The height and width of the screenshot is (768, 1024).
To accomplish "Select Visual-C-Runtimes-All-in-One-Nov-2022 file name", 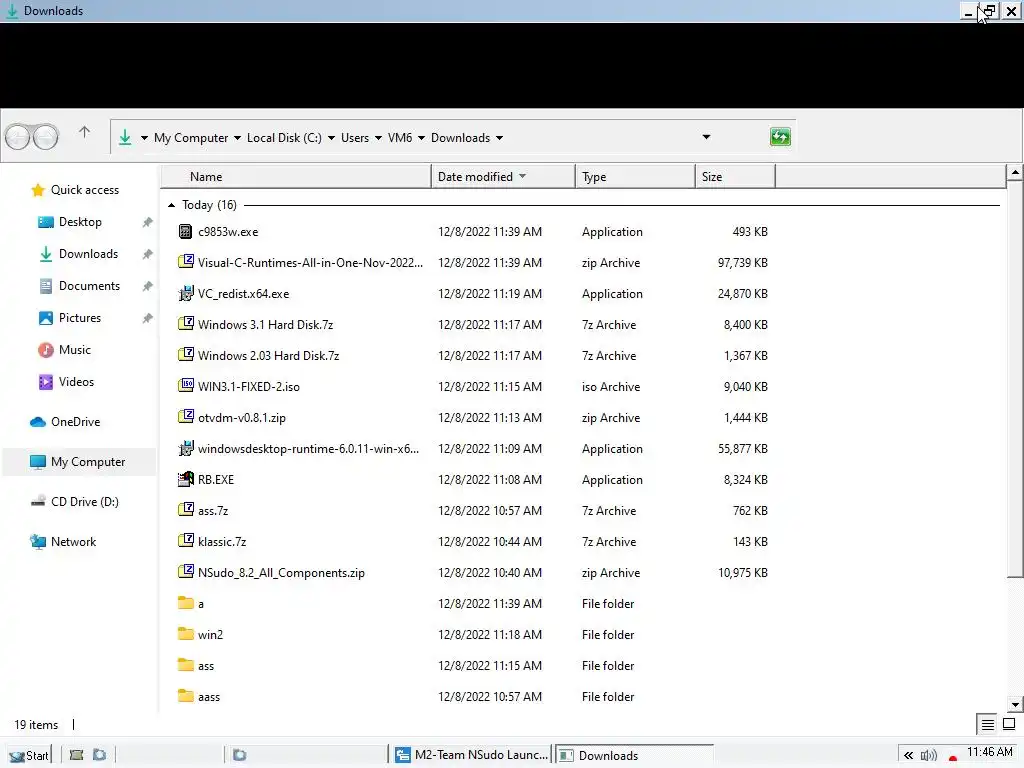I will tap(310, 263).
